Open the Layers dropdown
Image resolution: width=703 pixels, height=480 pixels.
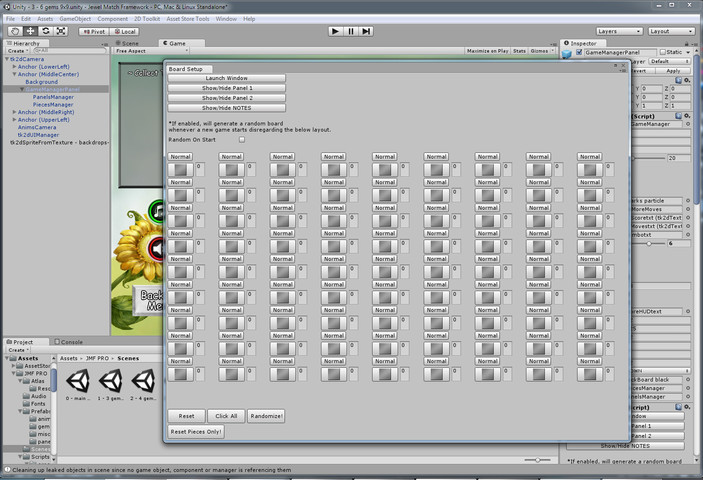pos(620,31)
